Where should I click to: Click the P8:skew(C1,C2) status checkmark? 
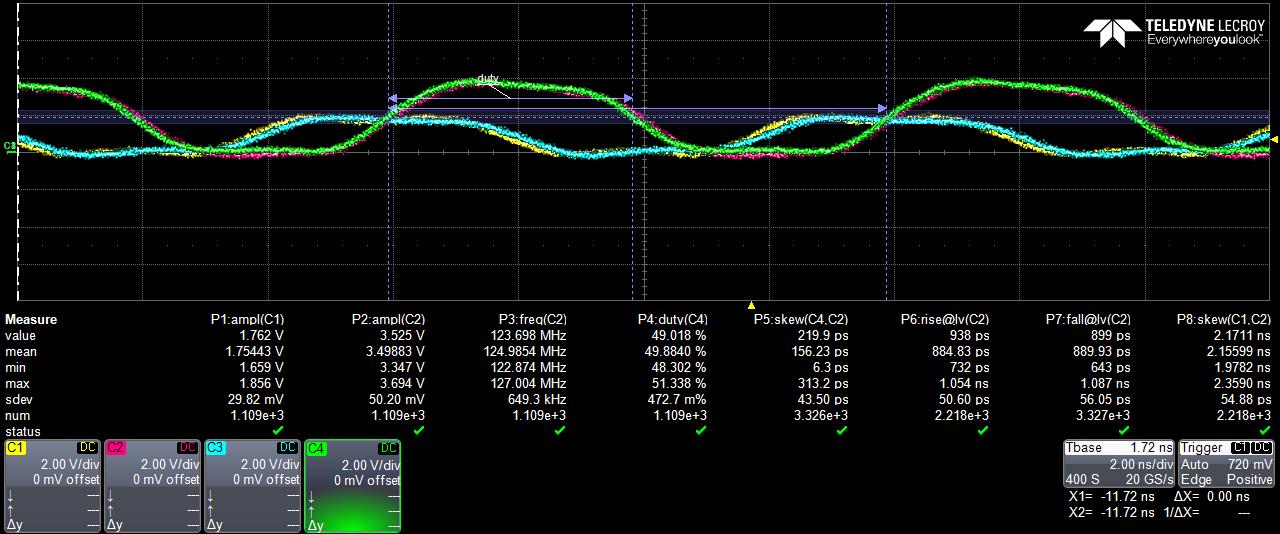pos(1264,430)
